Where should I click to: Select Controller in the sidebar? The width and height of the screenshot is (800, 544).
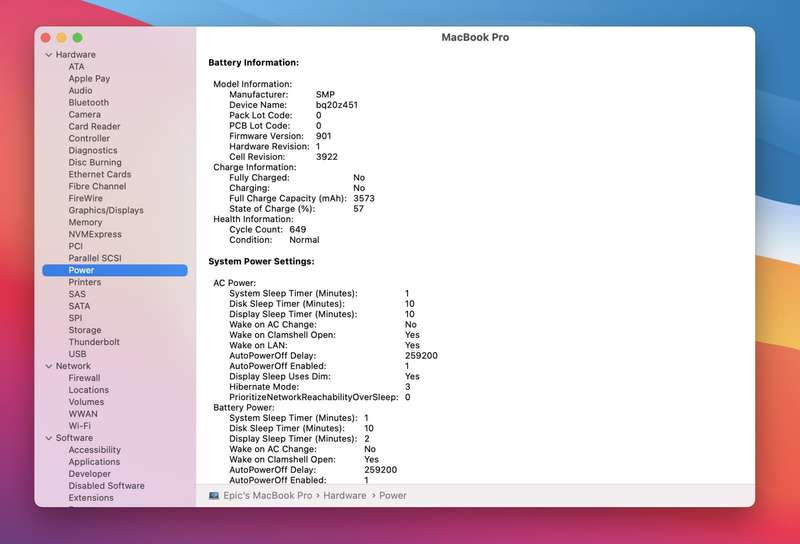(89, 138)
